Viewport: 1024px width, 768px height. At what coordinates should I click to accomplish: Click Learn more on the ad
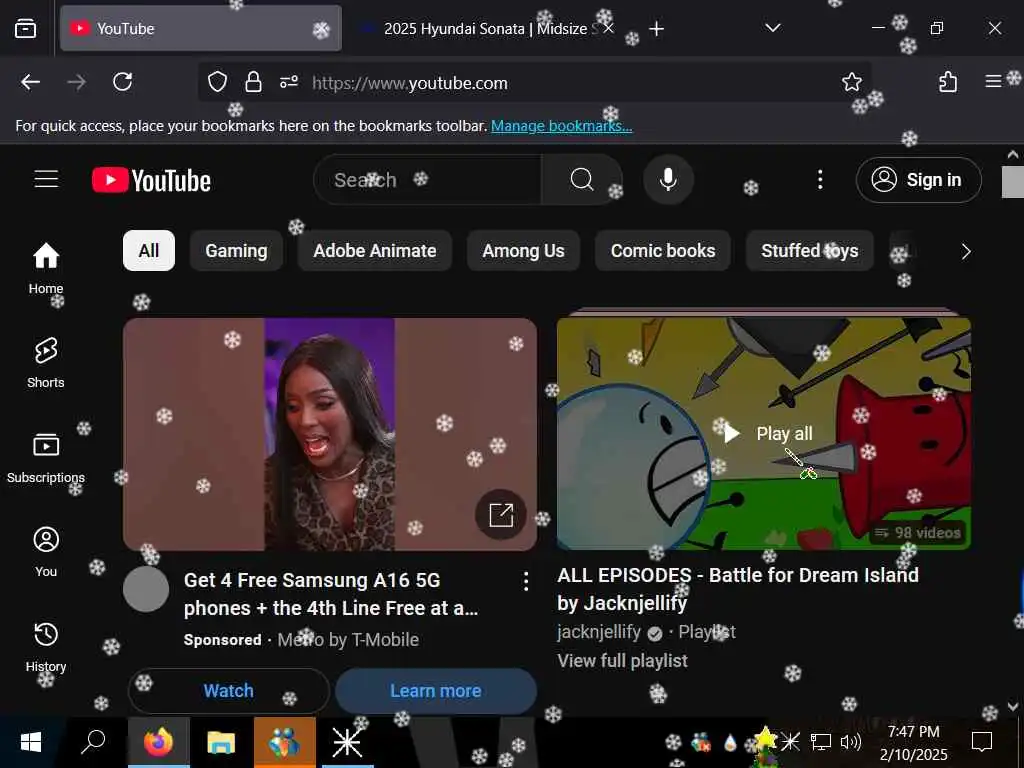(x=436, y=690)
